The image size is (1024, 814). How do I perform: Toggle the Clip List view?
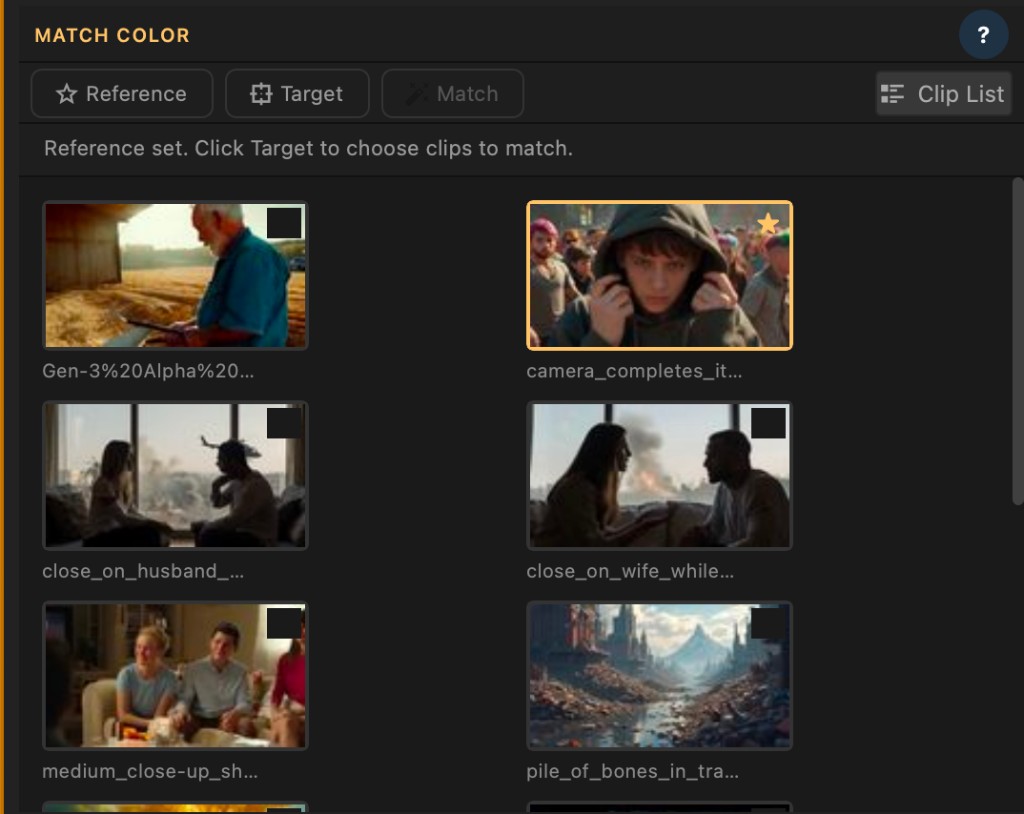click(x=943, y=93)
